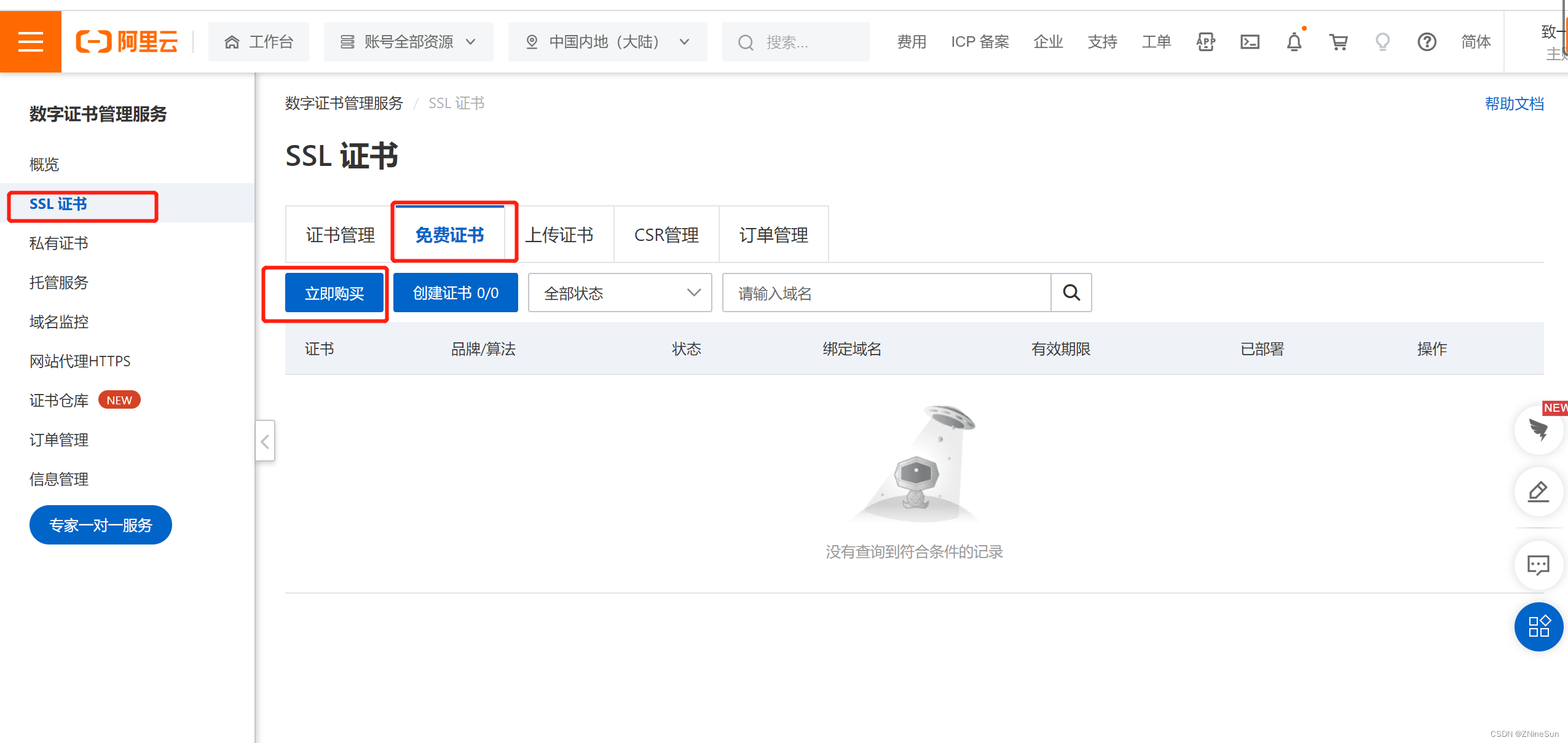Open 证书仓库 in the sidebar
Viewport: 1568px width, 743px height.
58,400
